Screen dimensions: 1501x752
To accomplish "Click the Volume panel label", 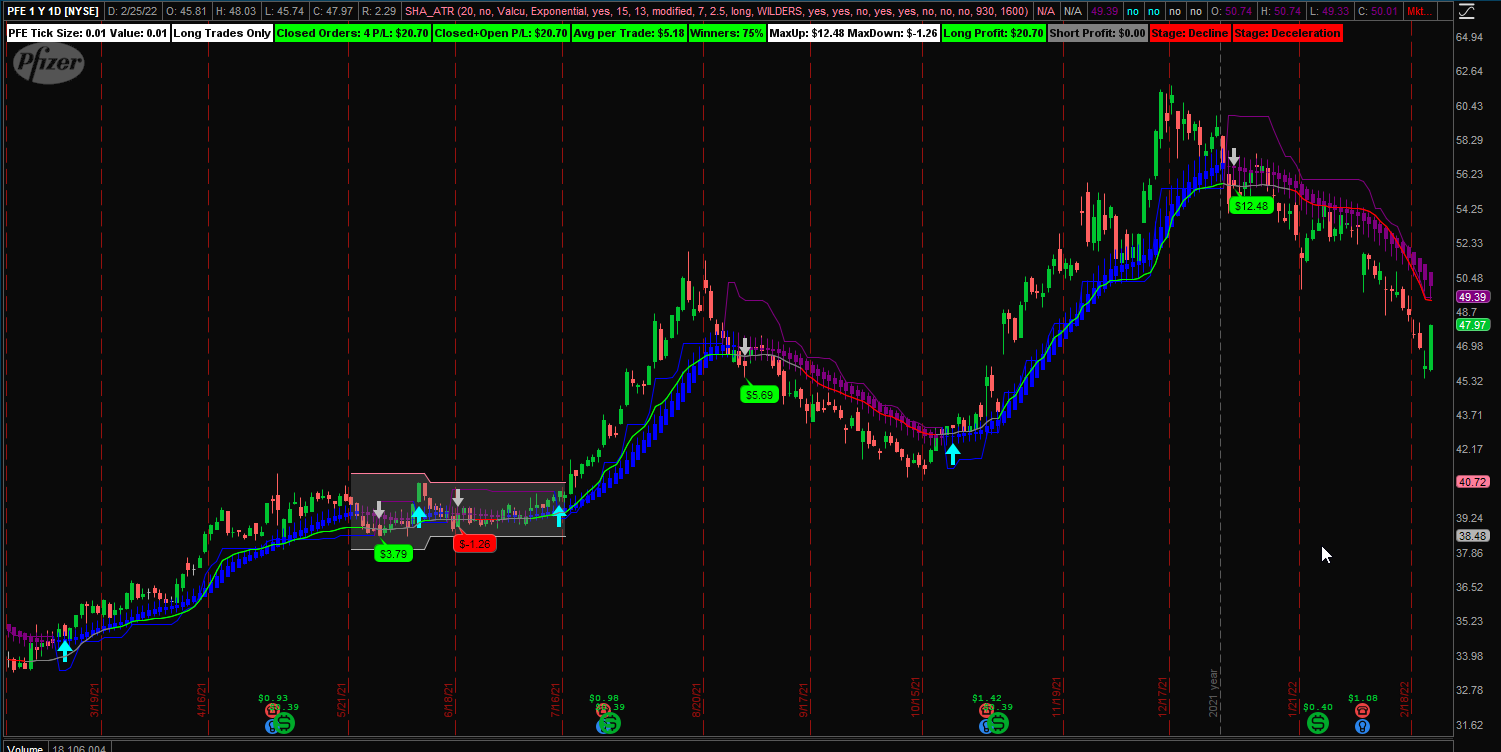I will (x=24, y=747).
